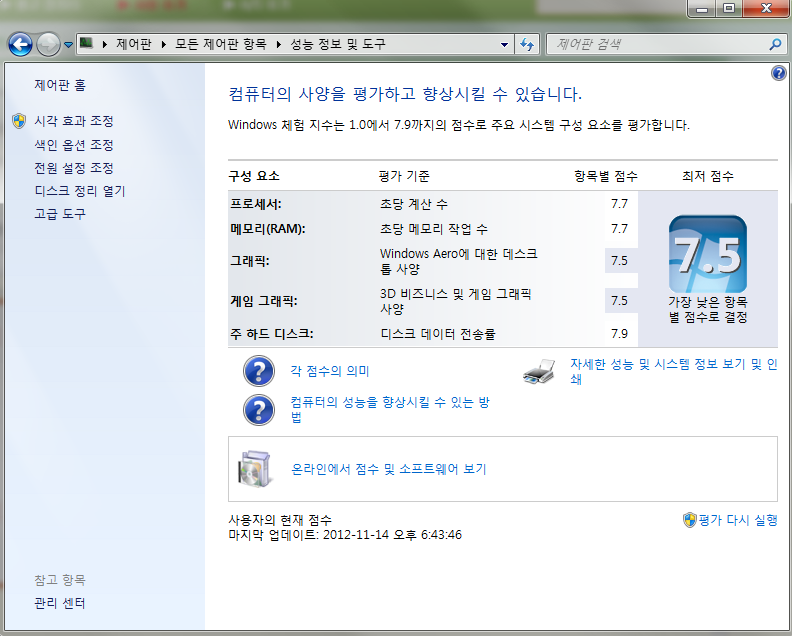Open 디스크 정리 열기 link

point(80,191)
